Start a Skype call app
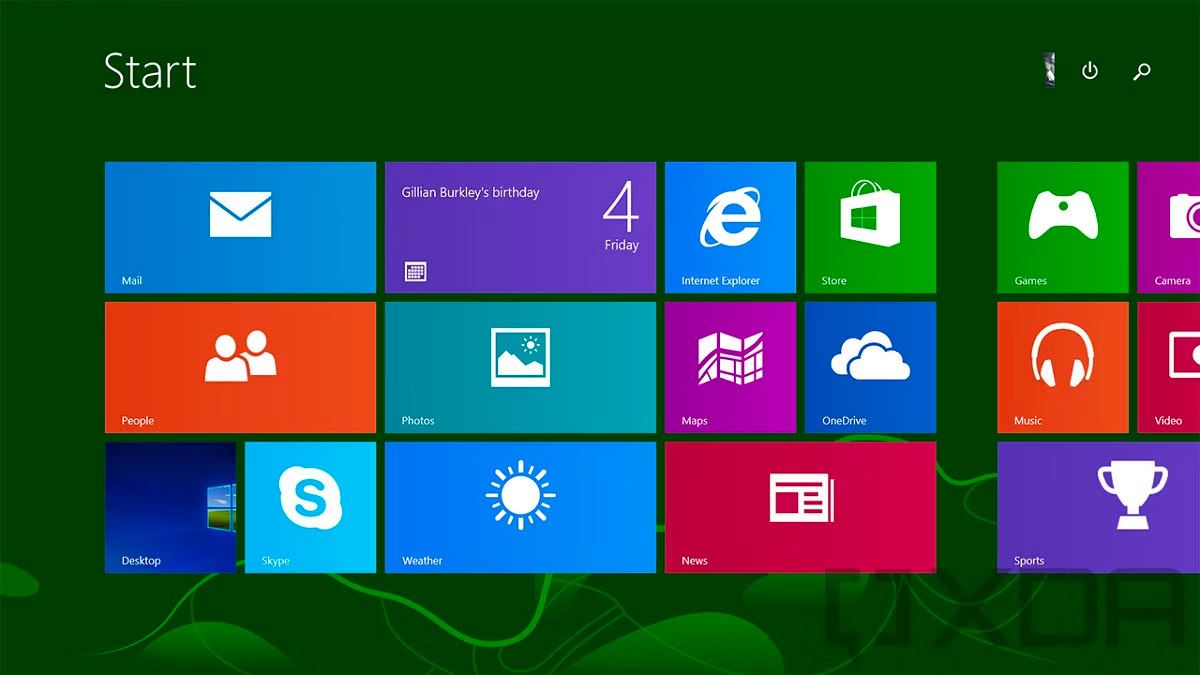This screenshot has height=675, width=1200. pyautogui.click(x=310, y=507)
